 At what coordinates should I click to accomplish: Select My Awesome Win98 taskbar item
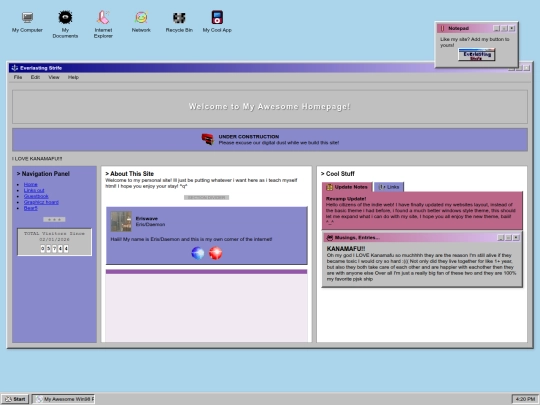[64, 399]
